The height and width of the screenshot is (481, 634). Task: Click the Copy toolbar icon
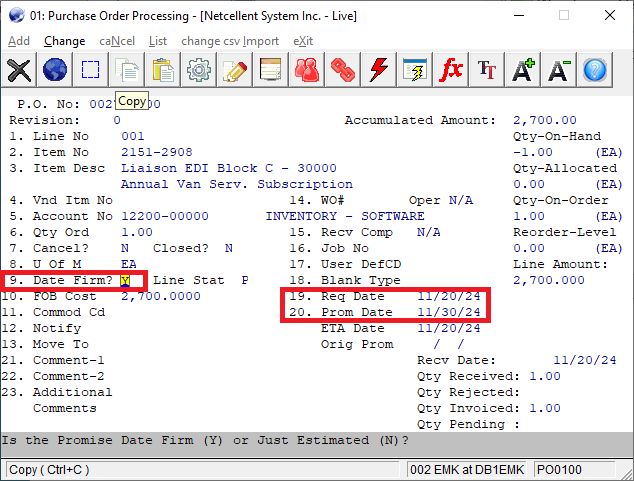[127, 70]
